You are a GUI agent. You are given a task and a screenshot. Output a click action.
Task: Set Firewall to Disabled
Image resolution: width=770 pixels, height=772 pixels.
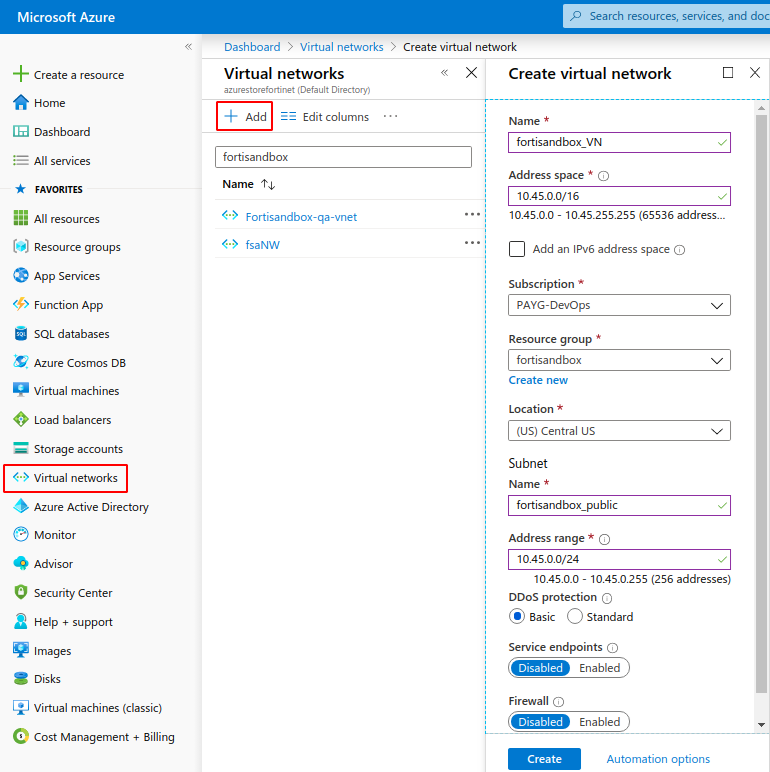[x=540, y=722]
